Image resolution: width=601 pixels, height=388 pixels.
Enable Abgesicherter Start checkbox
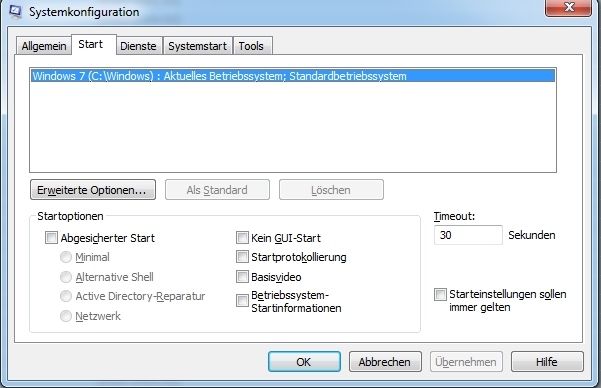tap(51, 238)
